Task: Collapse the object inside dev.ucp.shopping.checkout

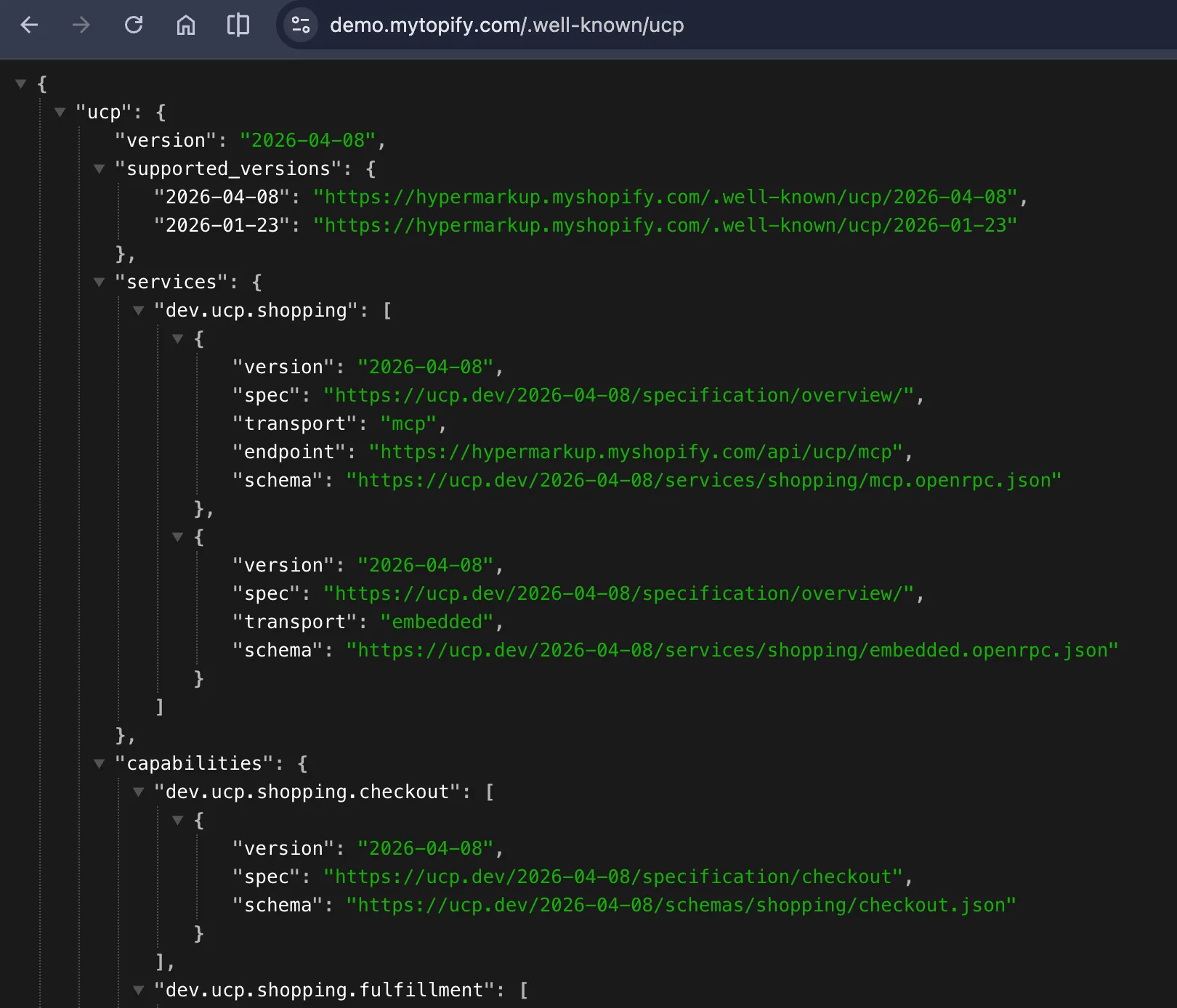Action: [x=178, y=821]
